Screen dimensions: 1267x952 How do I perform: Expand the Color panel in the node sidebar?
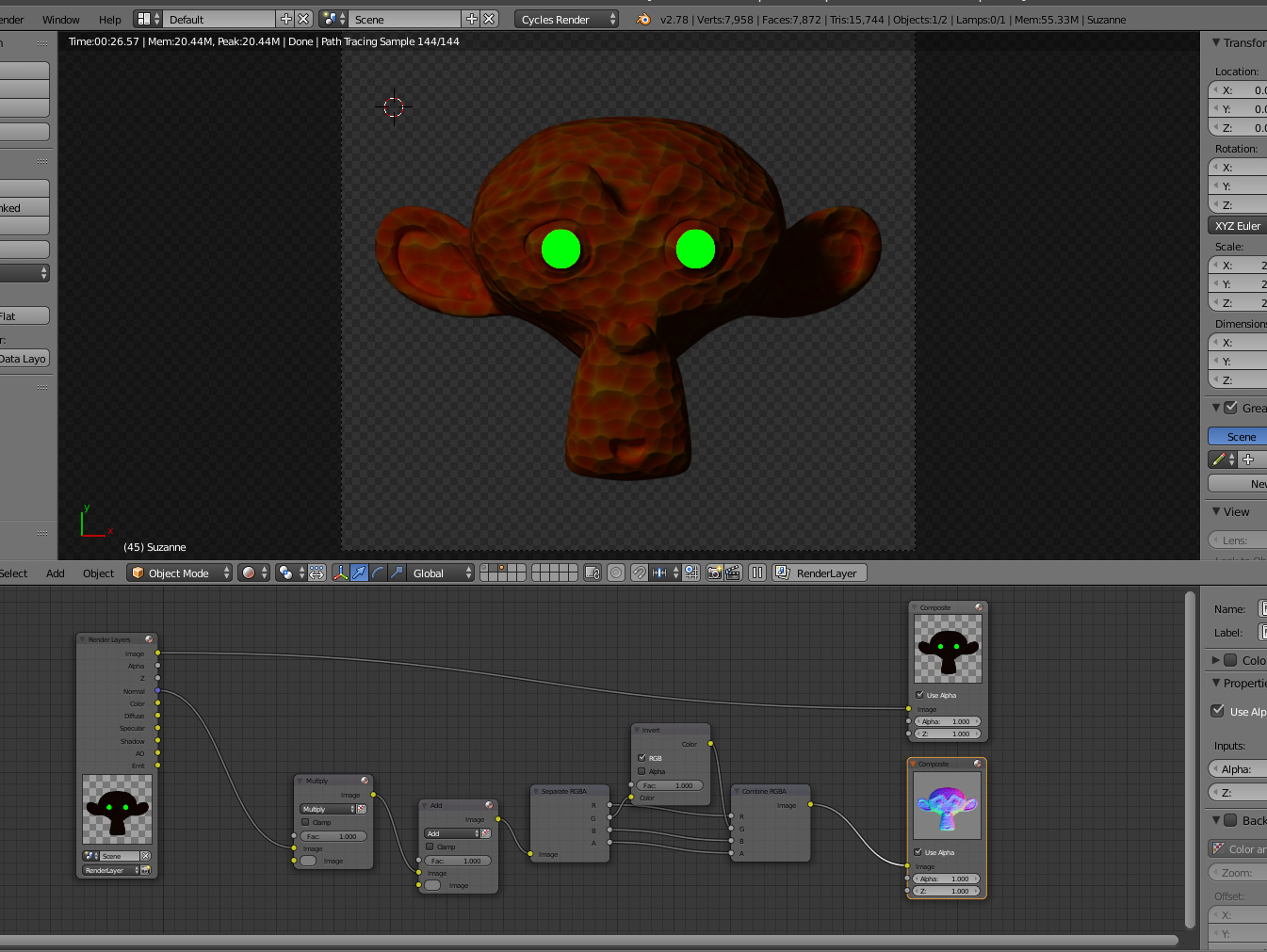point(1216,660)
